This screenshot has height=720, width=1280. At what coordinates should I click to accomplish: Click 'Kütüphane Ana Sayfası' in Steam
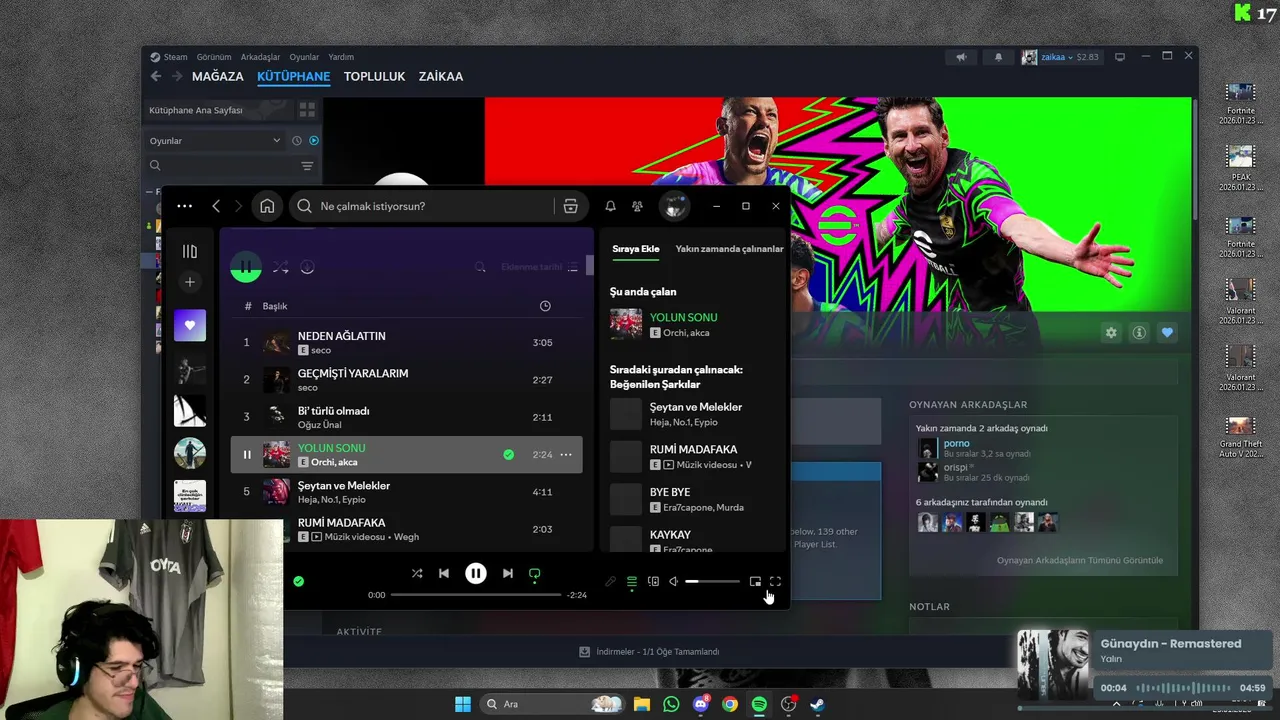click(x=196, y=110)
